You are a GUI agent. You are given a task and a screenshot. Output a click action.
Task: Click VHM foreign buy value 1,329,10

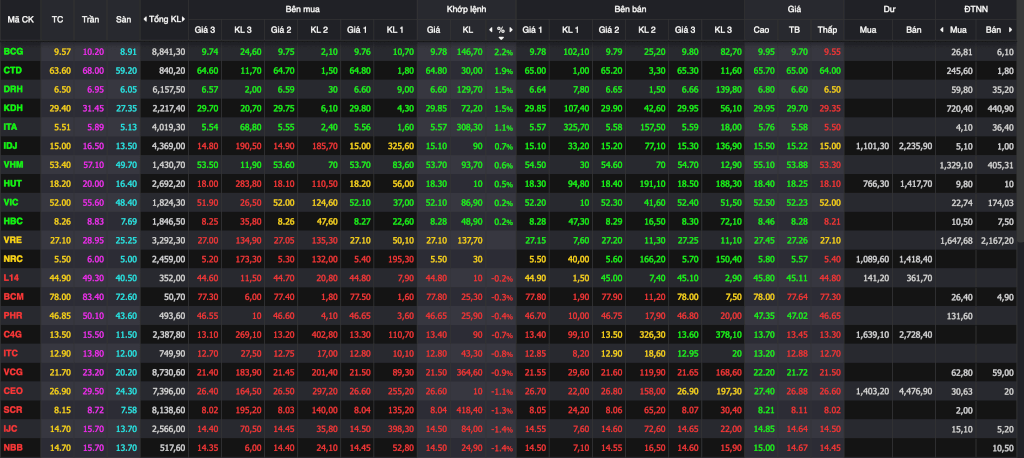pyautogui.click(x=955, y=164)
